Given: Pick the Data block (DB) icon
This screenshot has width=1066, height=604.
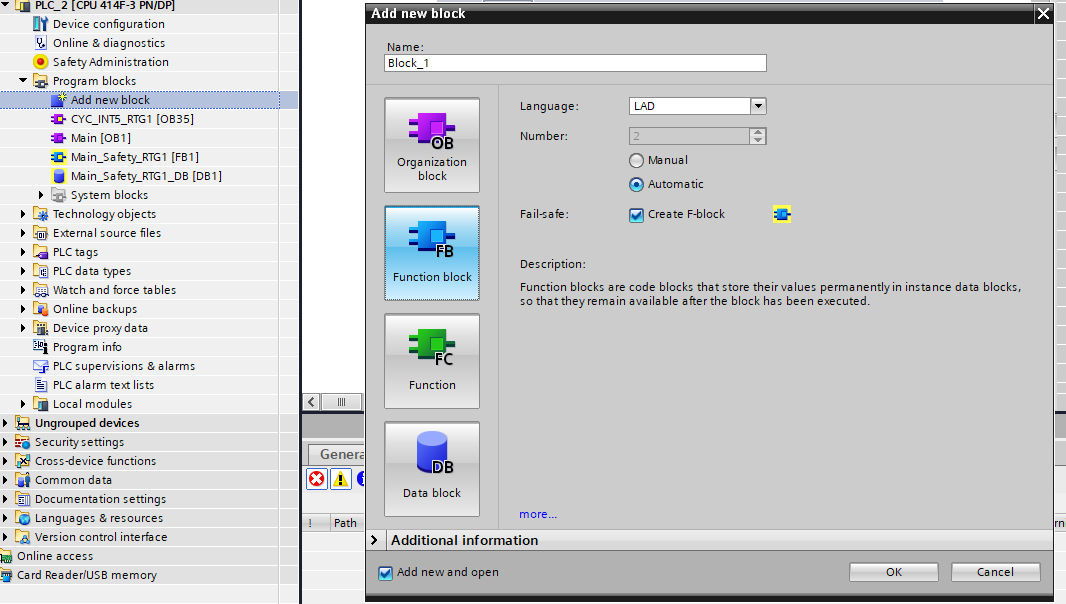Looking at the screenshot, I should pos(432,468).
